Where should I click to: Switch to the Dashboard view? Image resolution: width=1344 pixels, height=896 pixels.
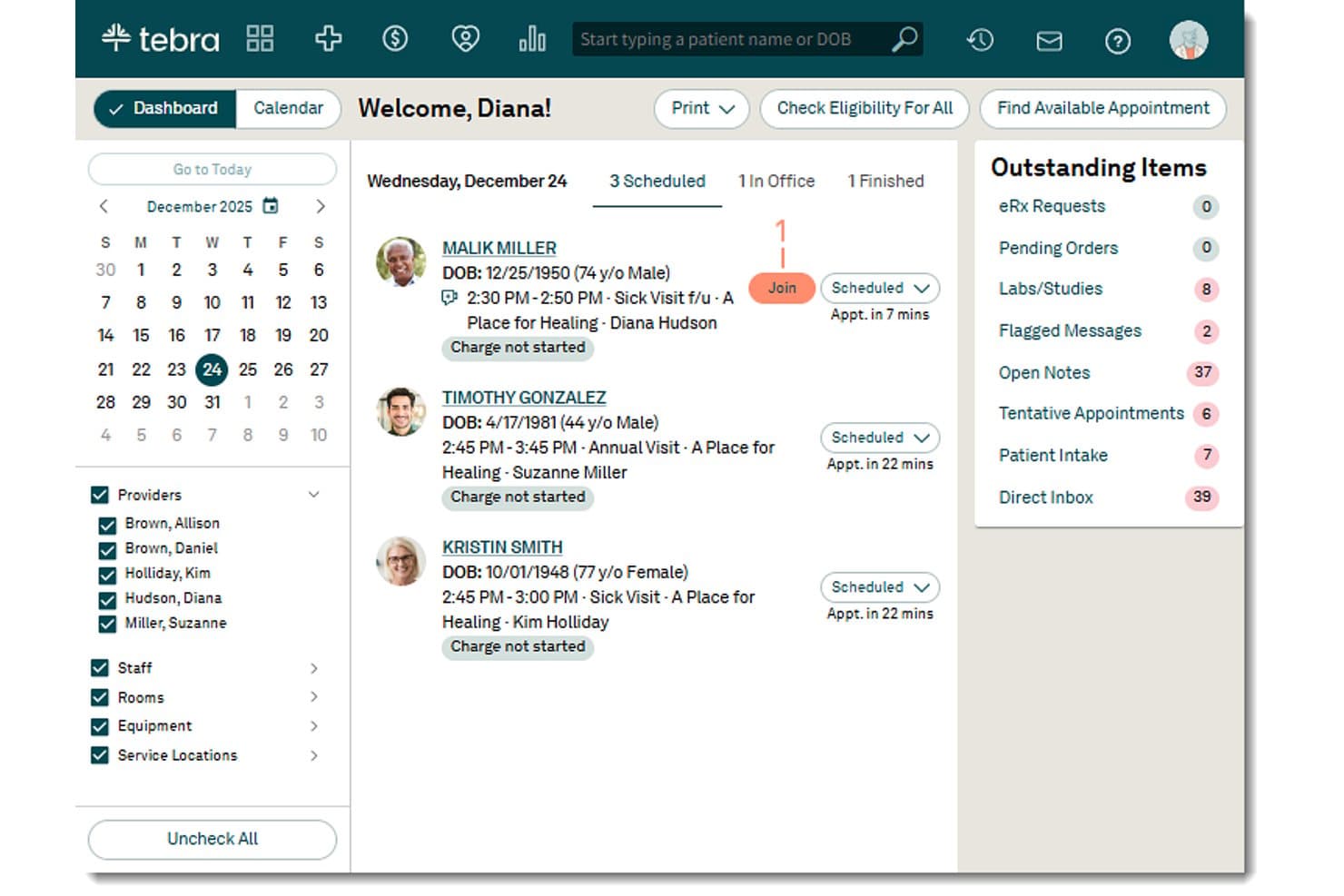click(x=164, y=108)
